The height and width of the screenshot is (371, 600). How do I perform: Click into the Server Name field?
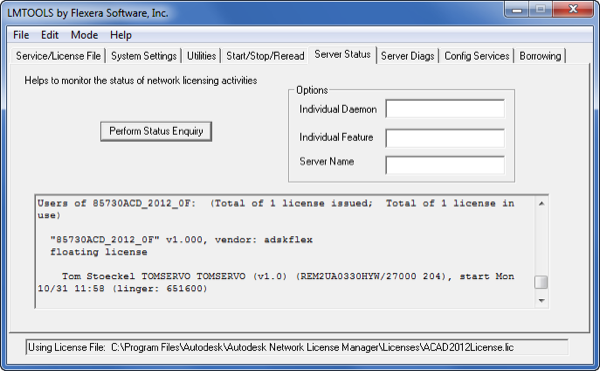[445, 165]
